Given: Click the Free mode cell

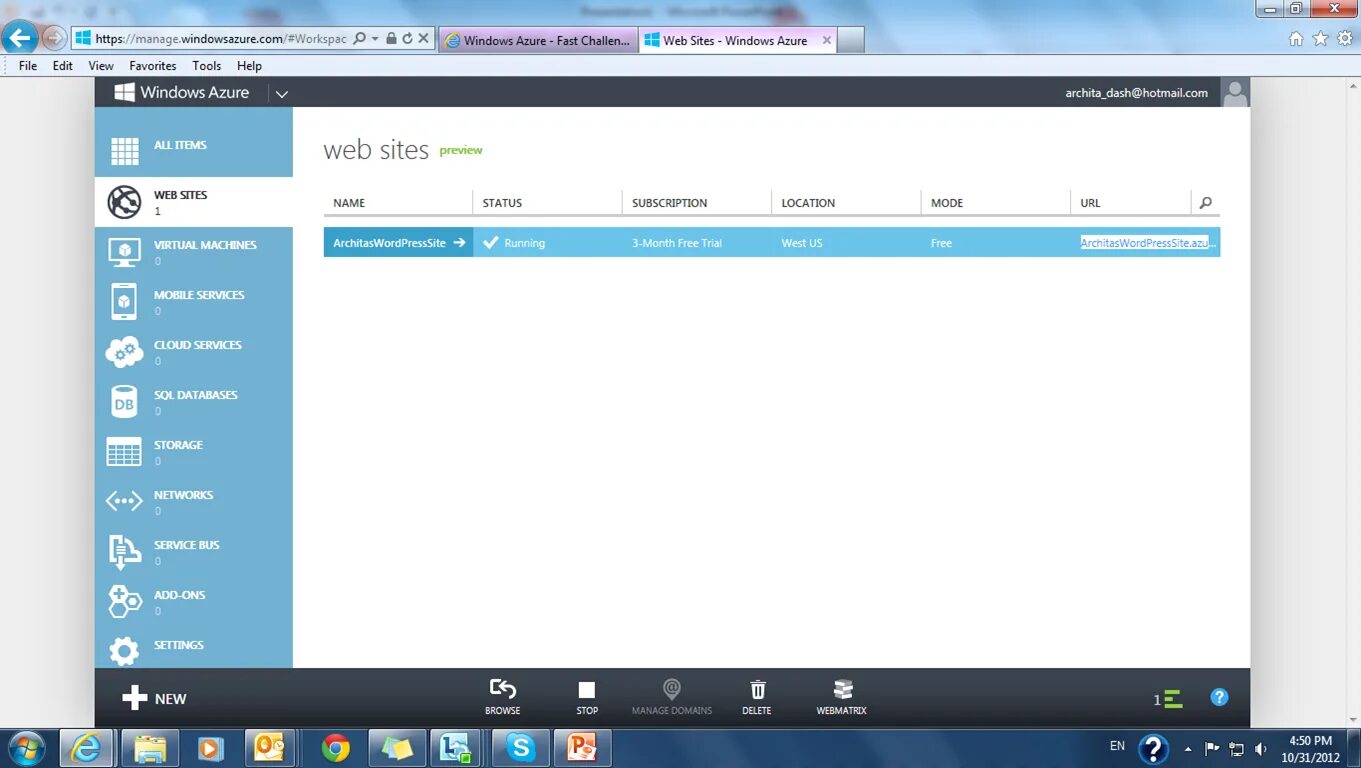Looking at the screenshot, I should click(x=996, y=242).
